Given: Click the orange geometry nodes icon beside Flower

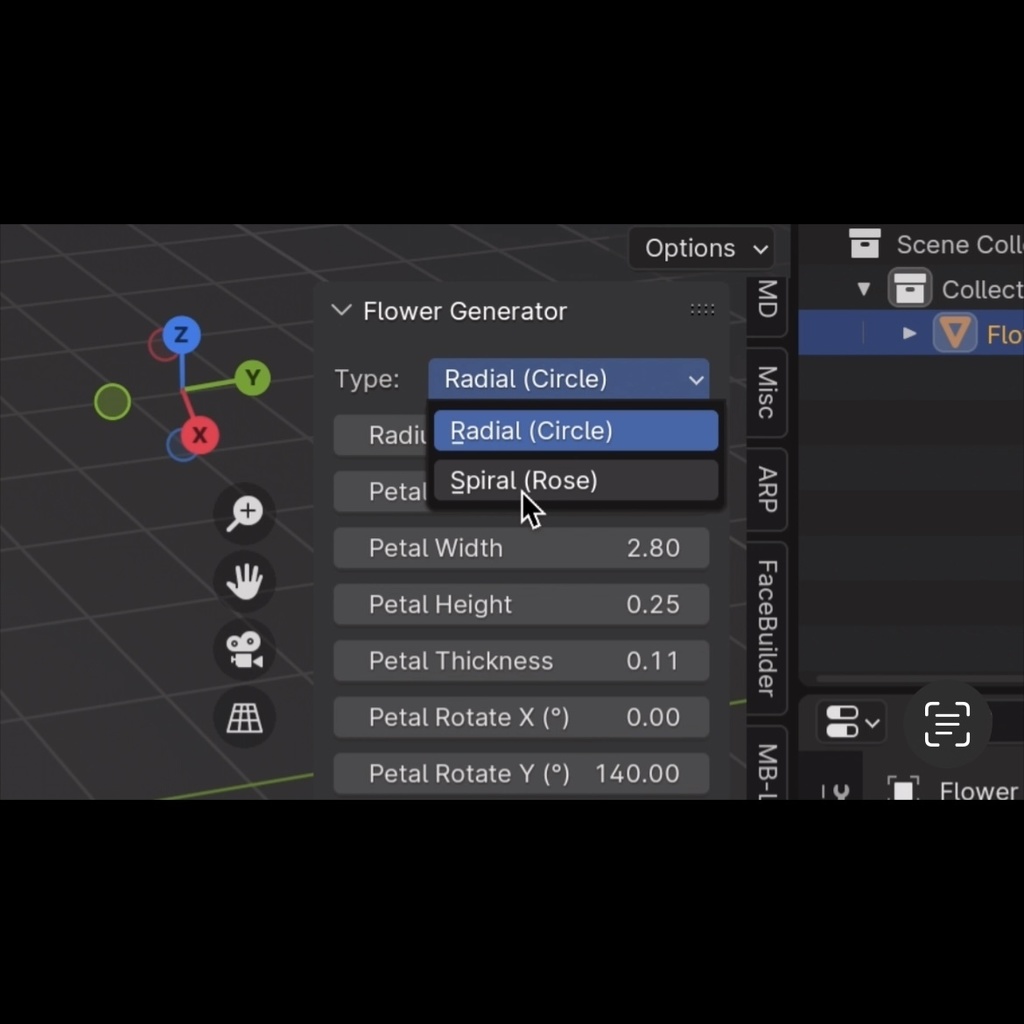Looking at the screenshot, I should (954, 333).
